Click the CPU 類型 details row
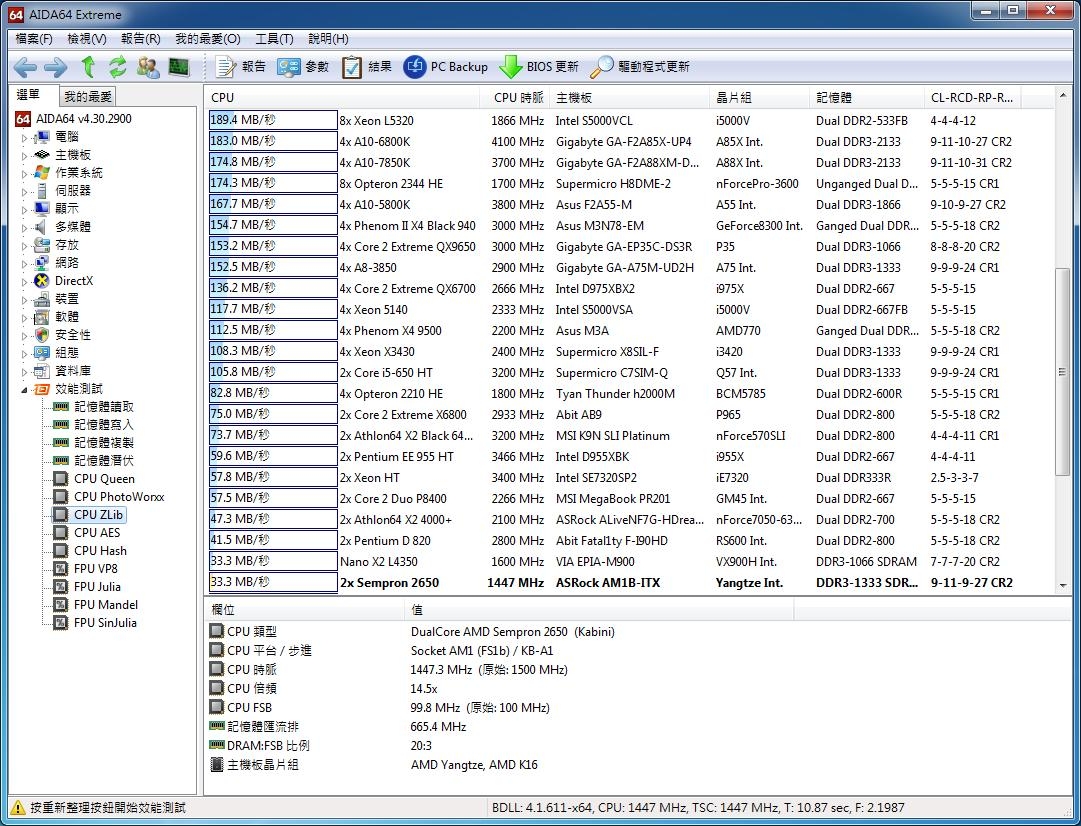Viewport: 1081px width, 826px height. point(500,632)
